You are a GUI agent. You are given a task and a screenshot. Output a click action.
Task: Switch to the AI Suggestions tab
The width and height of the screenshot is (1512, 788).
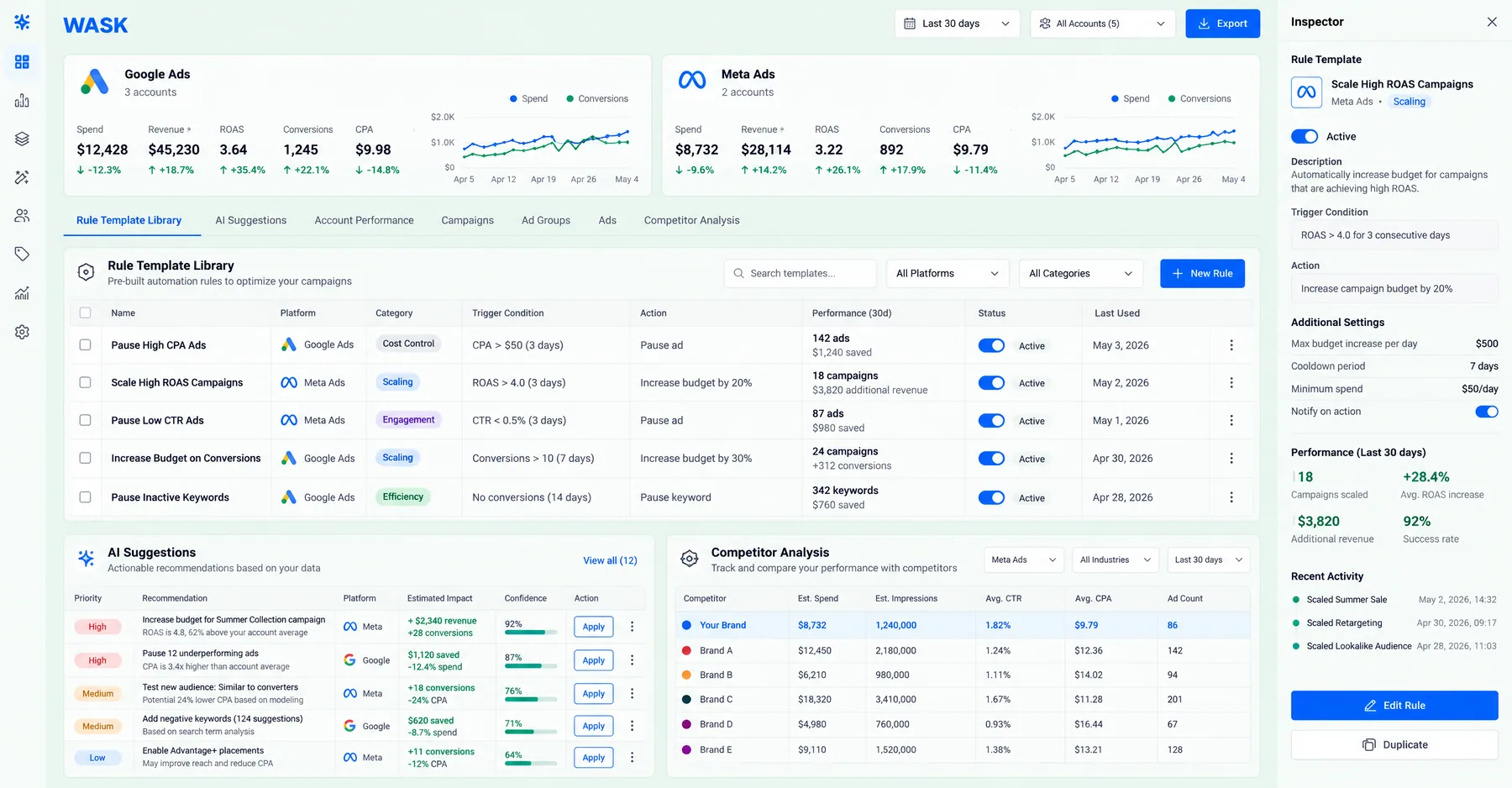pyautogui.click(x=250, y=220)
